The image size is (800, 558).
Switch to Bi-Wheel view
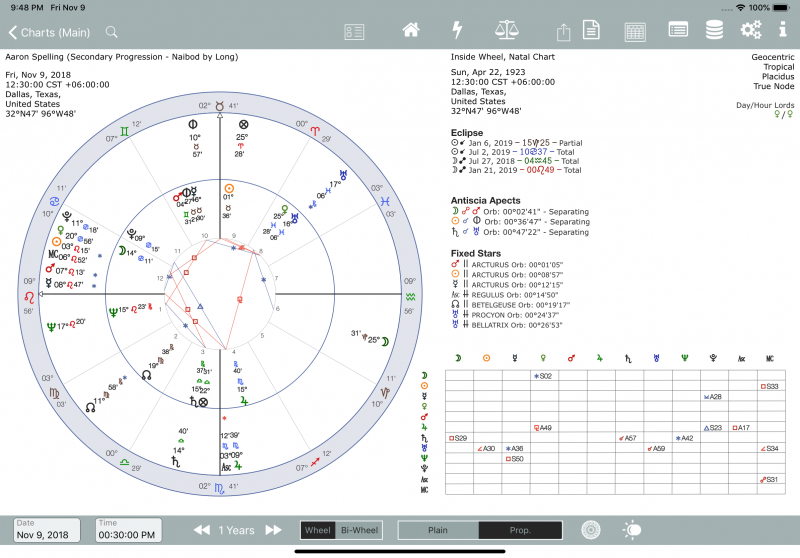click(359, 530)
